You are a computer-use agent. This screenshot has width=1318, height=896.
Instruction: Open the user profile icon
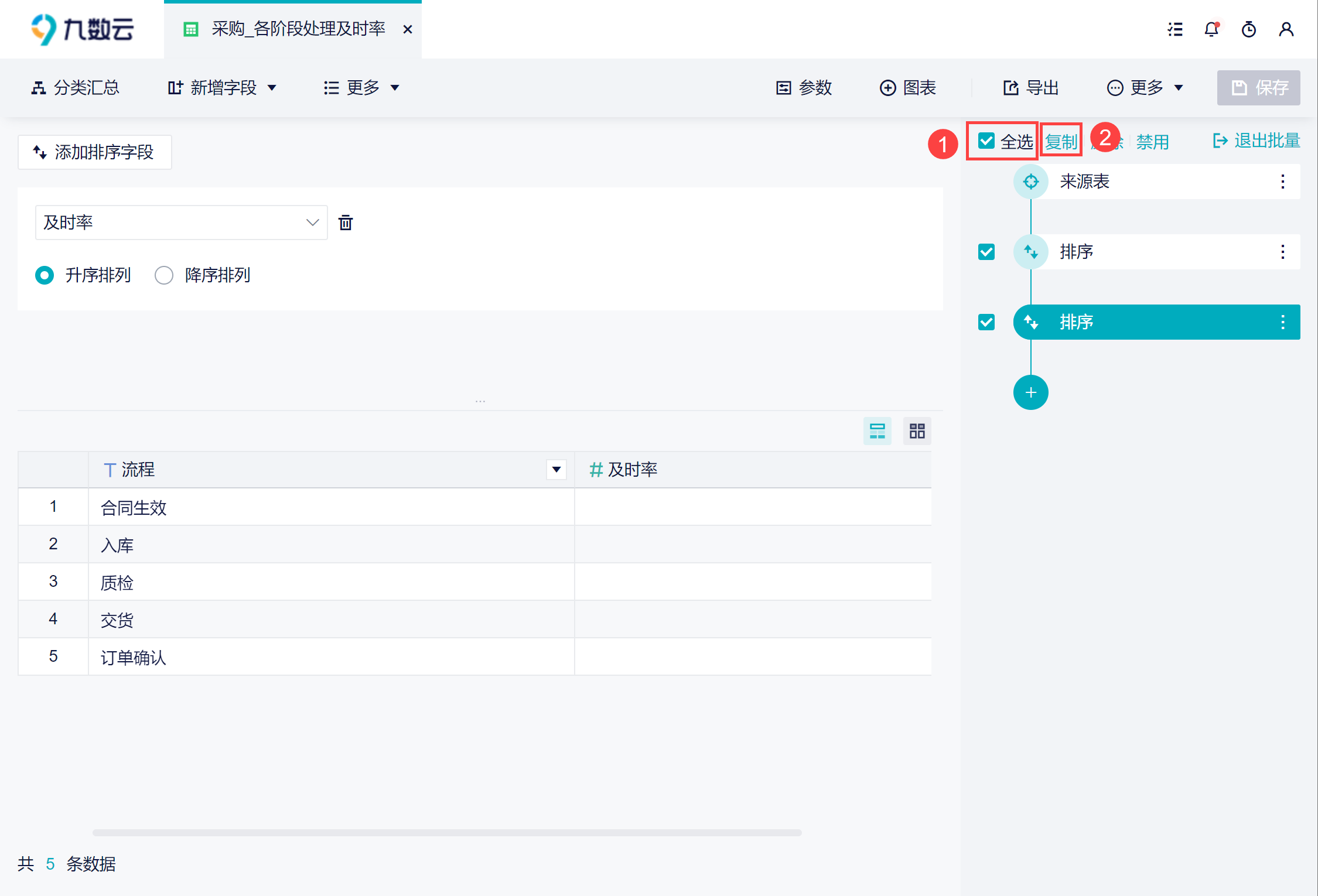[1286, 29]
